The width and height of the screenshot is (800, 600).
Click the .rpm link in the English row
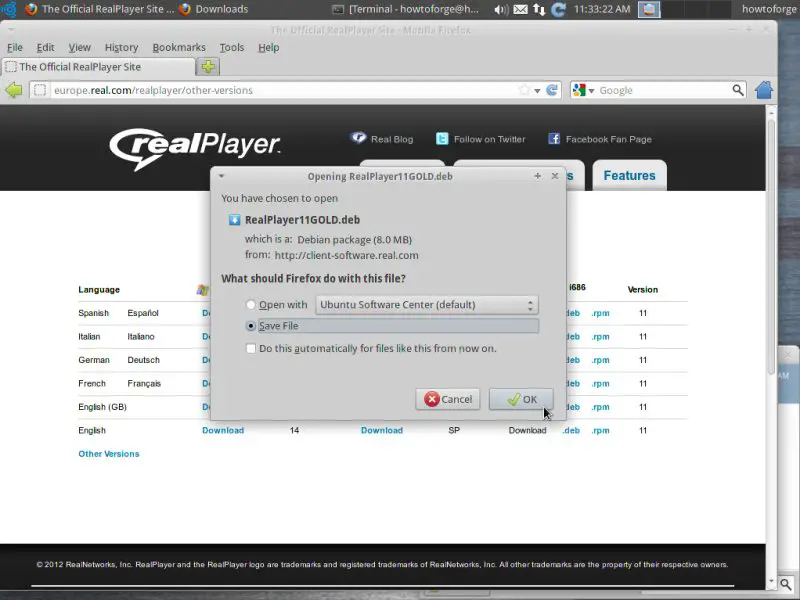point(601,431)
